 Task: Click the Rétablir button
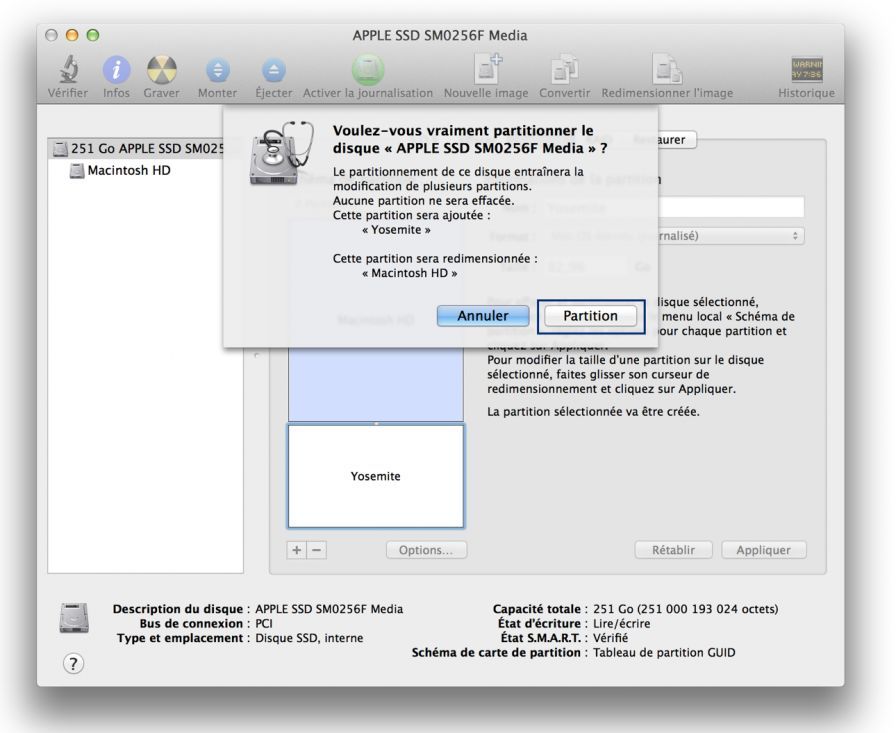pos(673,550)
